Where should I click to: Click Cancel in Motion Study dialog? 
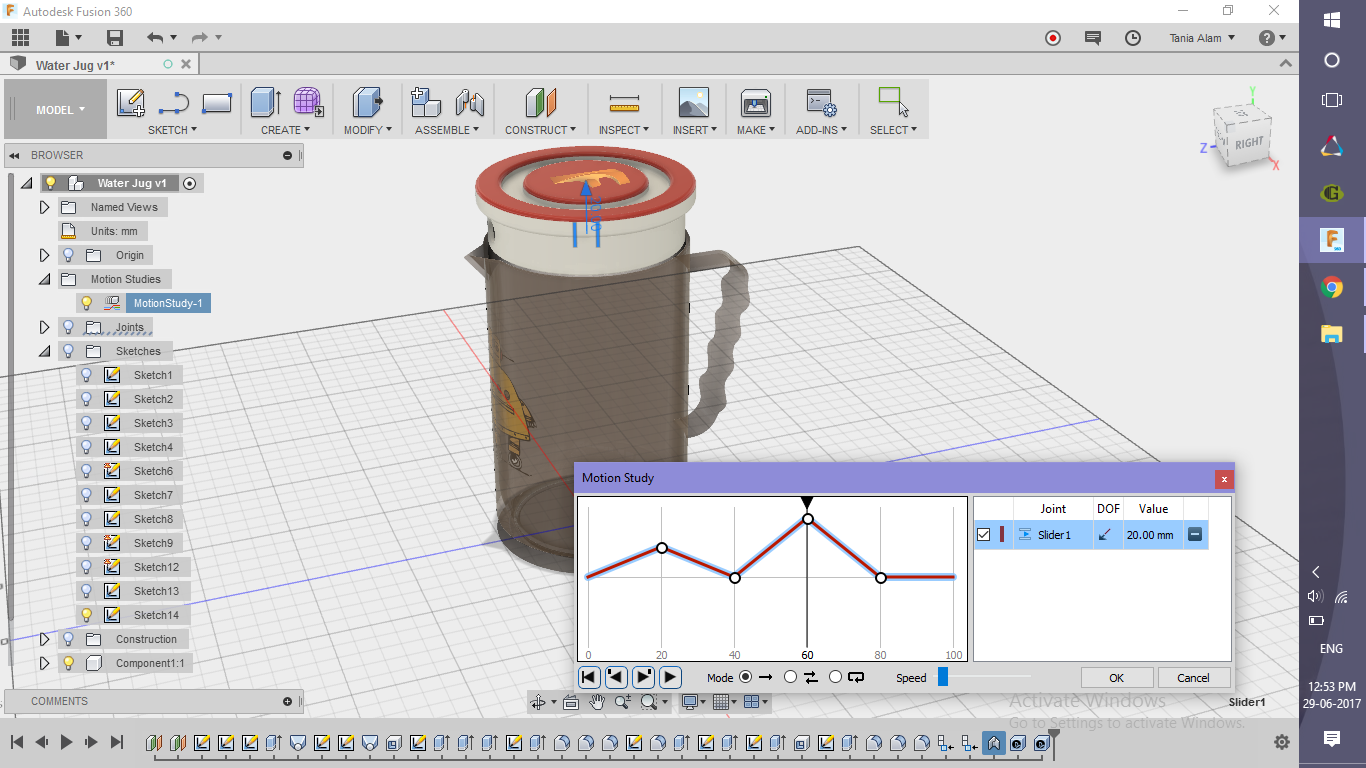[x=1193, y=677]
